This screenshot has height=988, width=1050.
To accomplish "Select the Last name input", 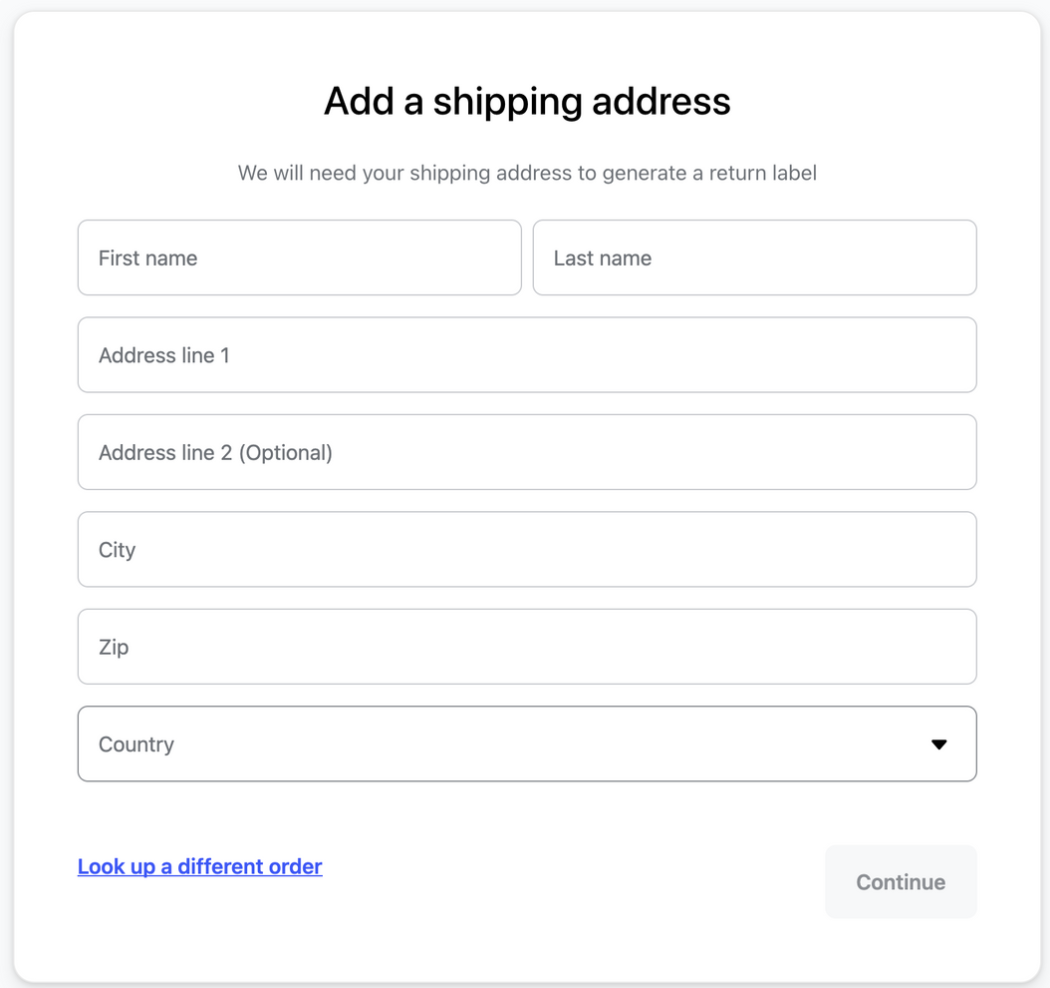I will (754, 257).
